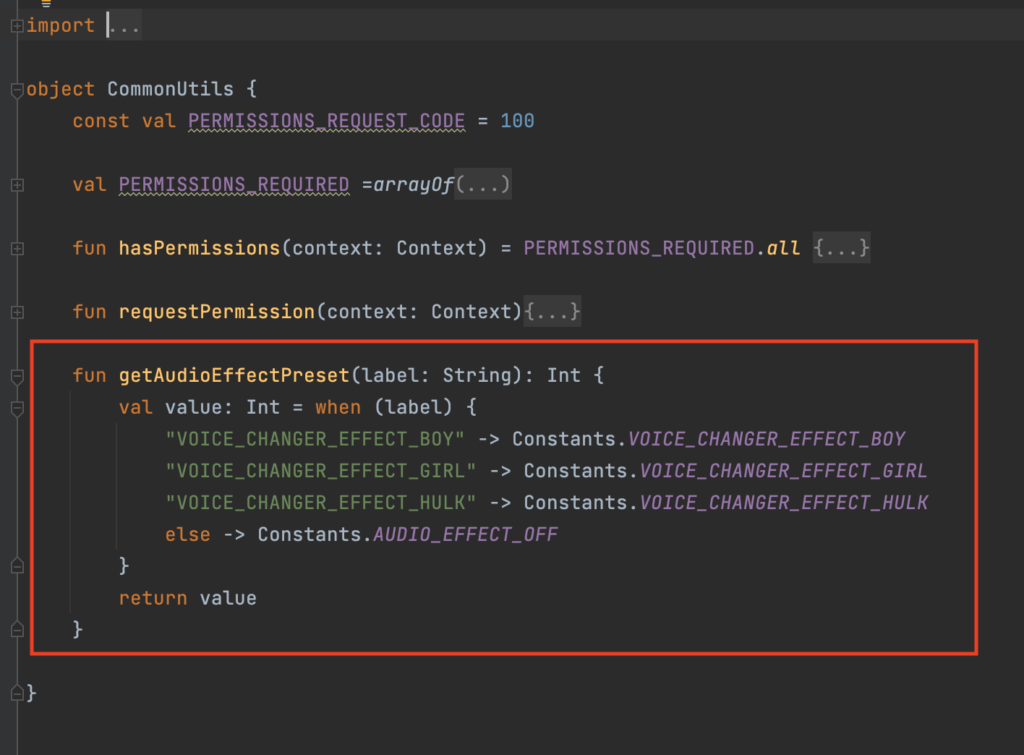Click the "VOICE_CHANGER_EFFECT_GIRL" string literal
Image resolution: width=1024 pixels, height=755 pixels.
(321, 471)
